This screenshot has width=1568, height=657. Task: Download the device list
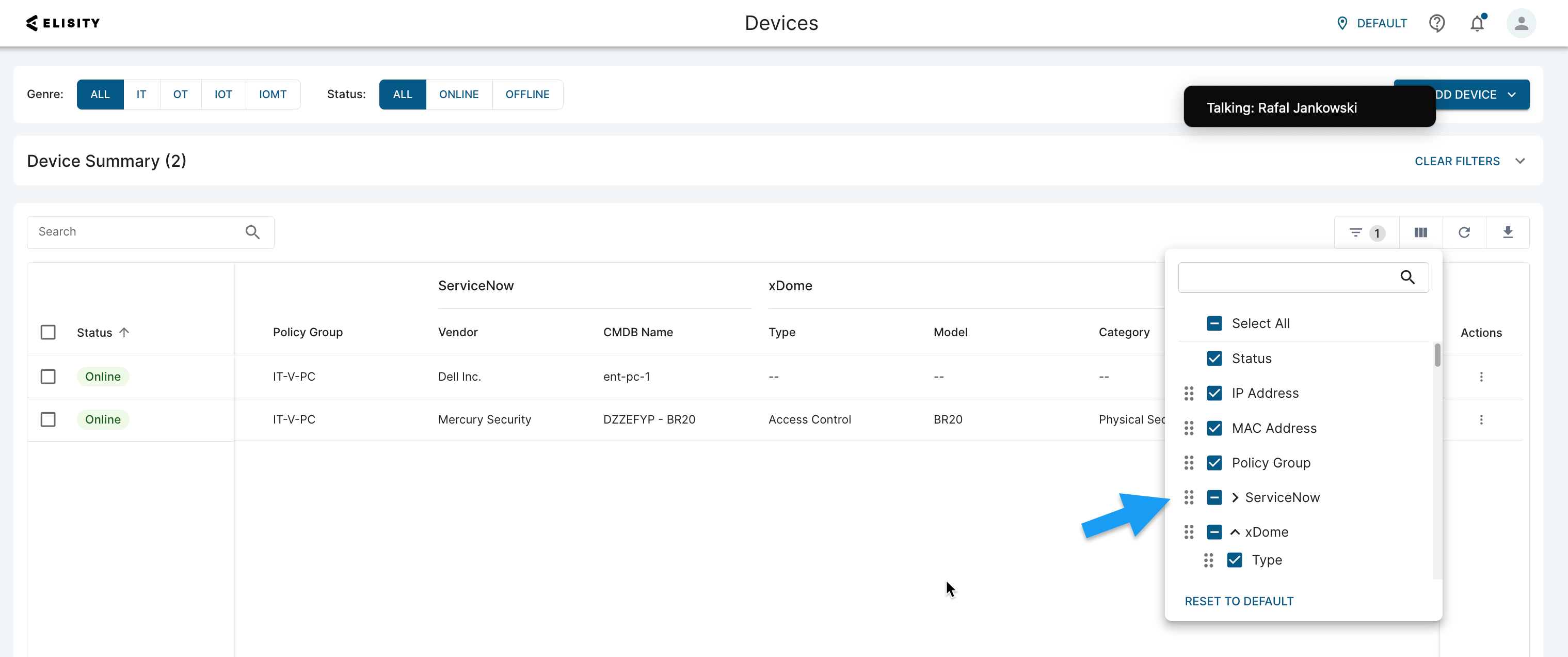coord(1508,232)
